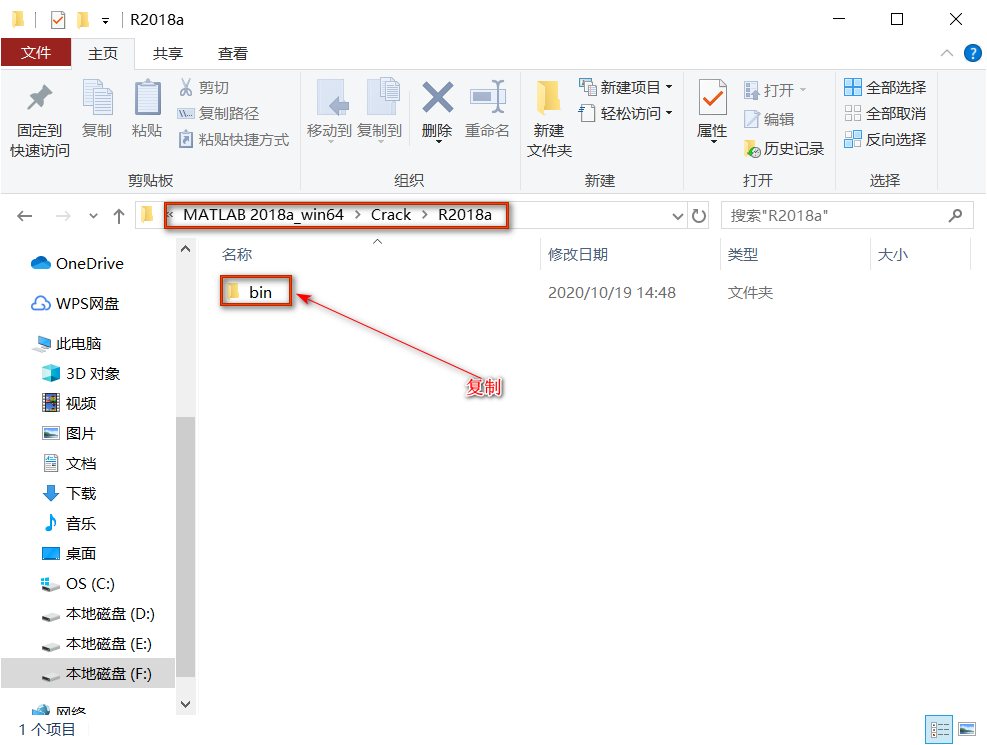Go up one folder level arrow

[x=119, y=216]
